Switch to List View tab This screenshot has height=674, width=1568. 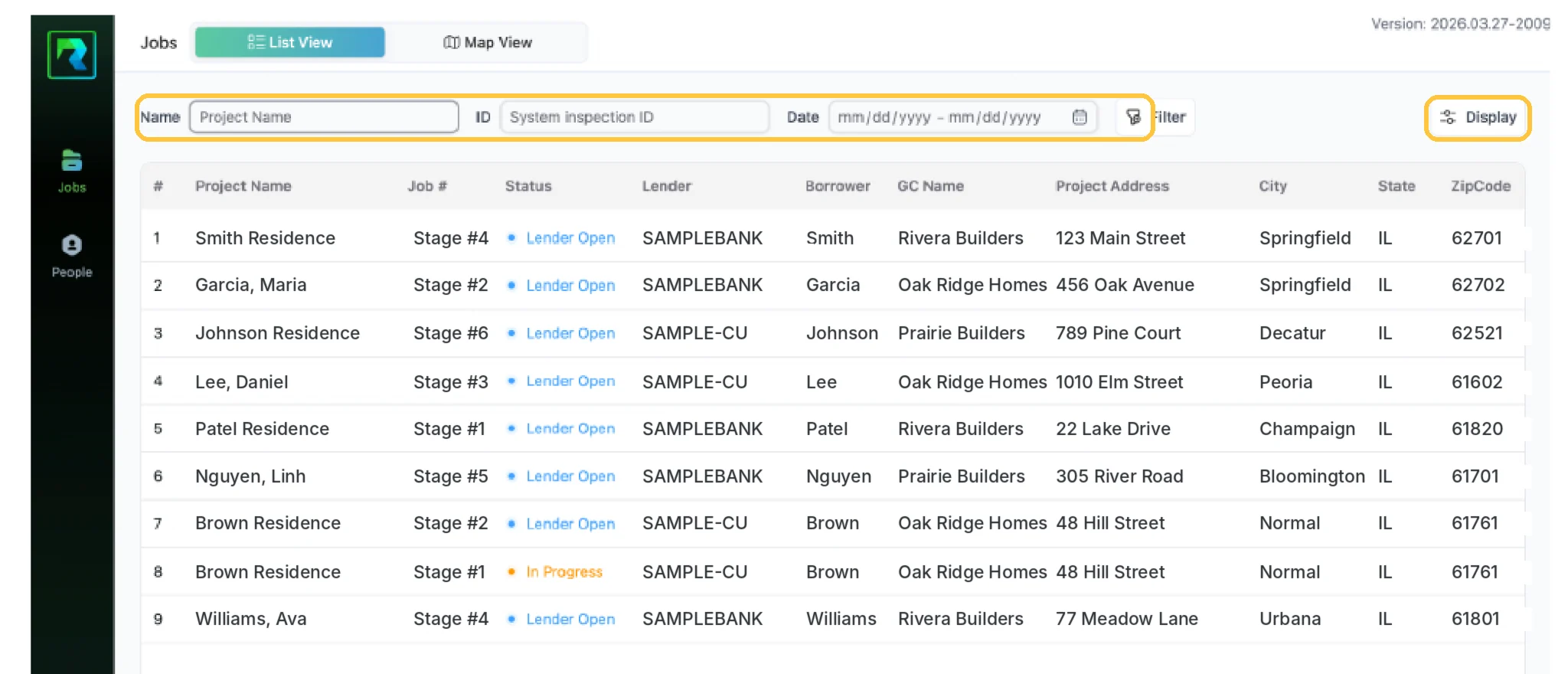pos(290,42)
